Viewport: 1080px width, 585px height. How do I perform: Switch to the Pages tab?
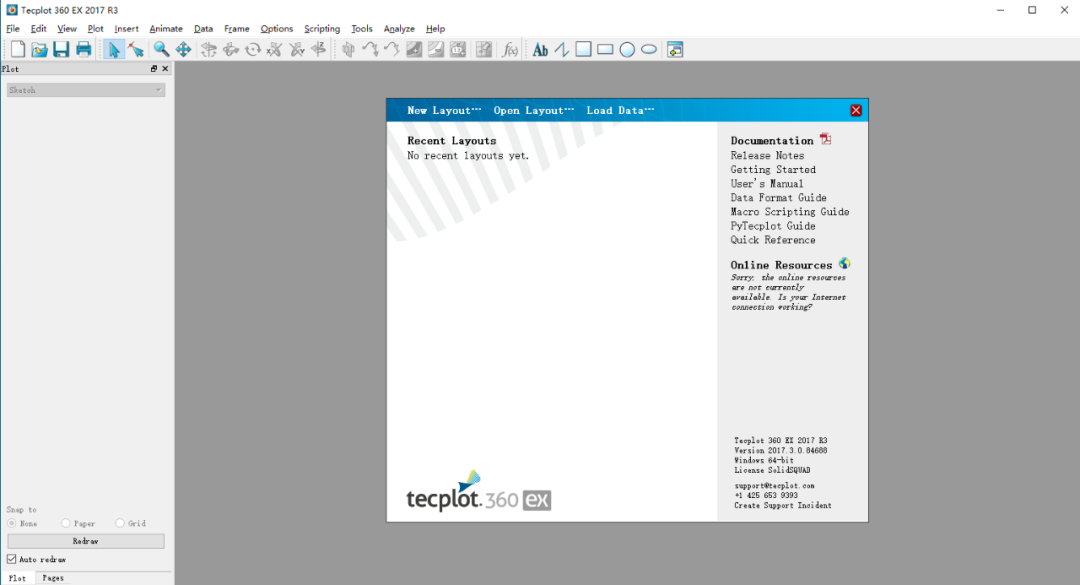click(53, 578)
